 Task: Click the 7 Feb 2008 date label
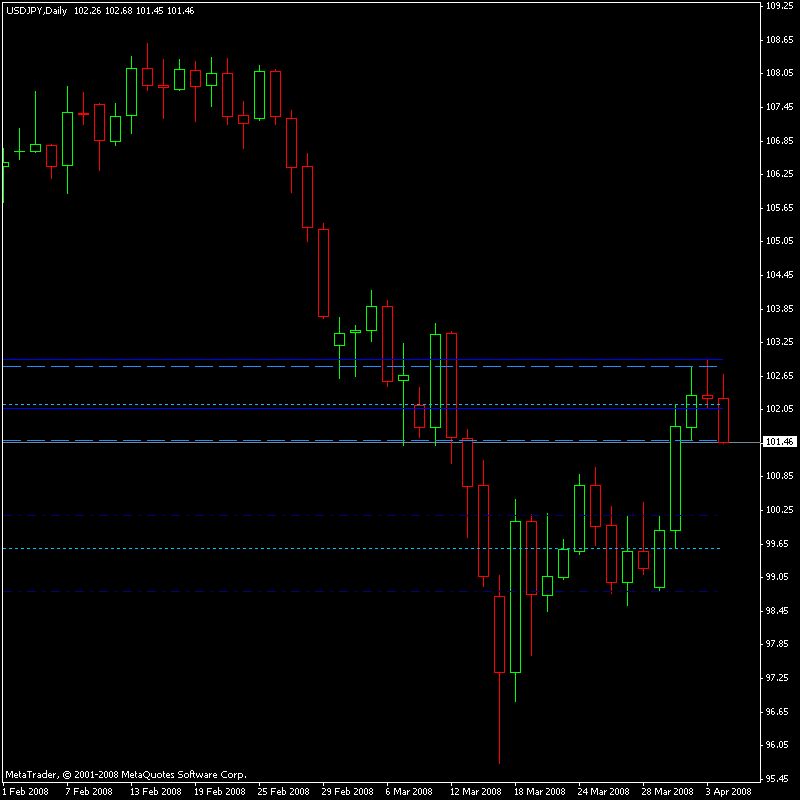[x=89, y=792]
